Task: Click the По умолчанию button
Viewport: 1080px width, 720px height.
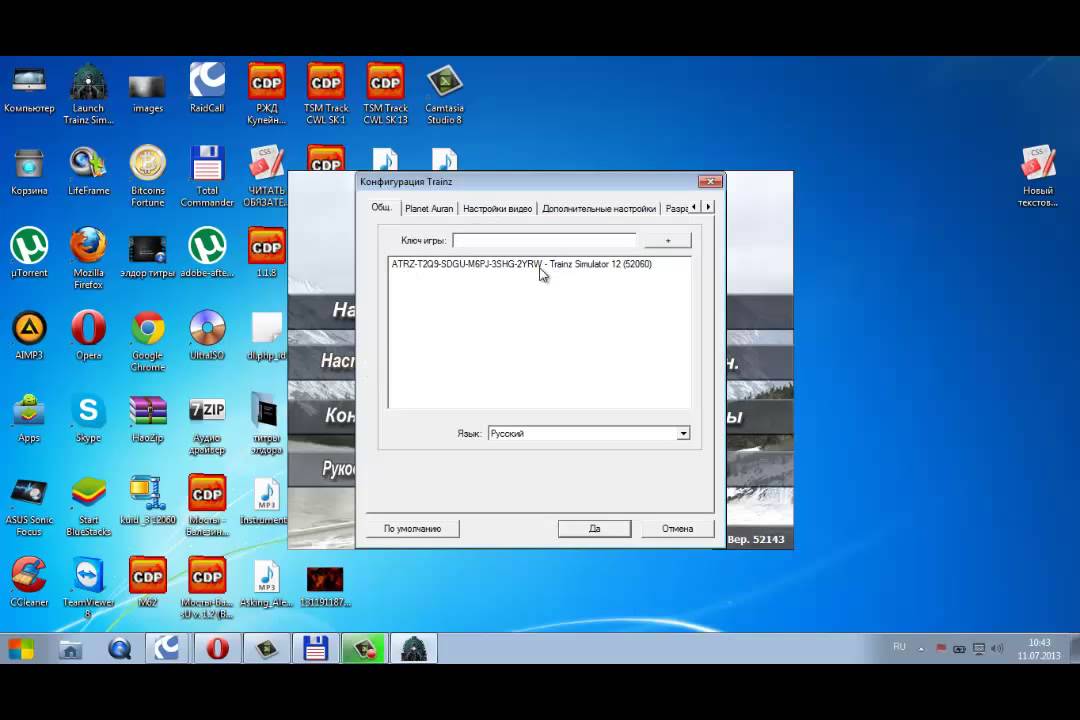Action: (x=413, y=528)
